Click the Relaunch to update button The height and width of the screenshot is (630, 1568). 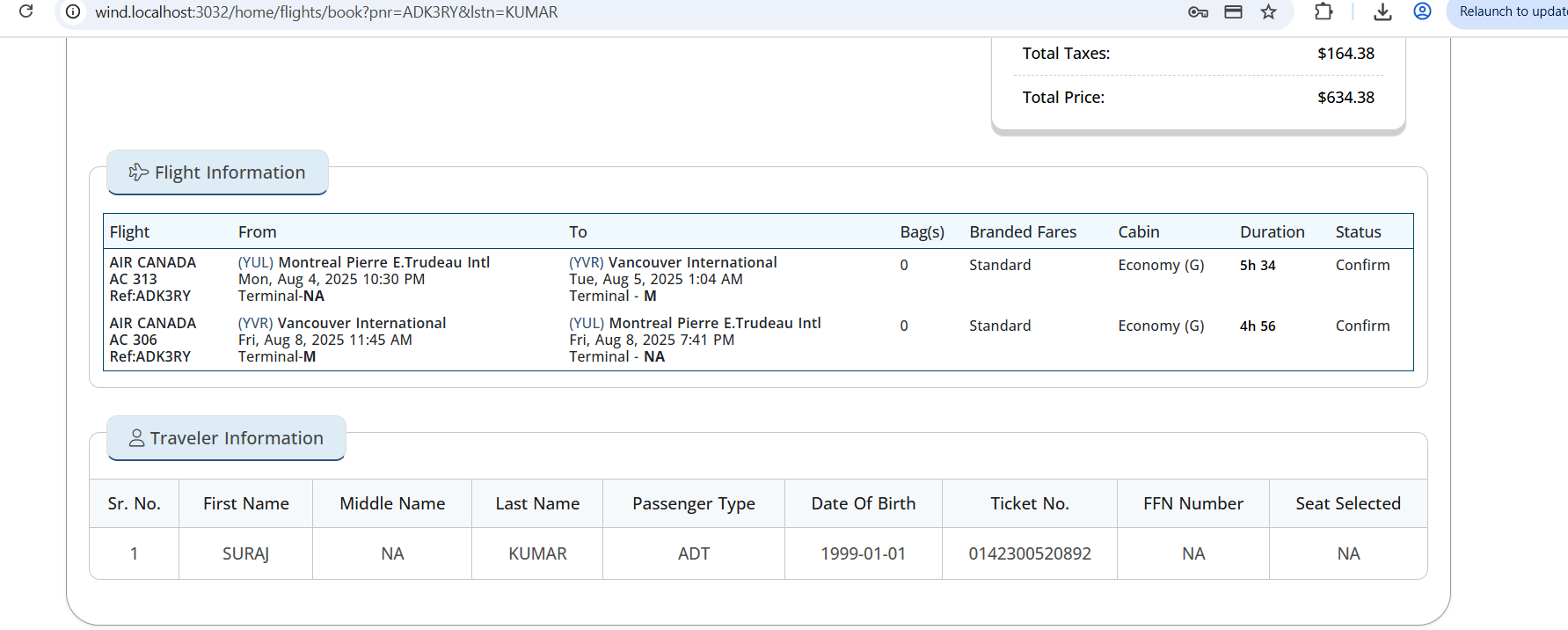1509,12
